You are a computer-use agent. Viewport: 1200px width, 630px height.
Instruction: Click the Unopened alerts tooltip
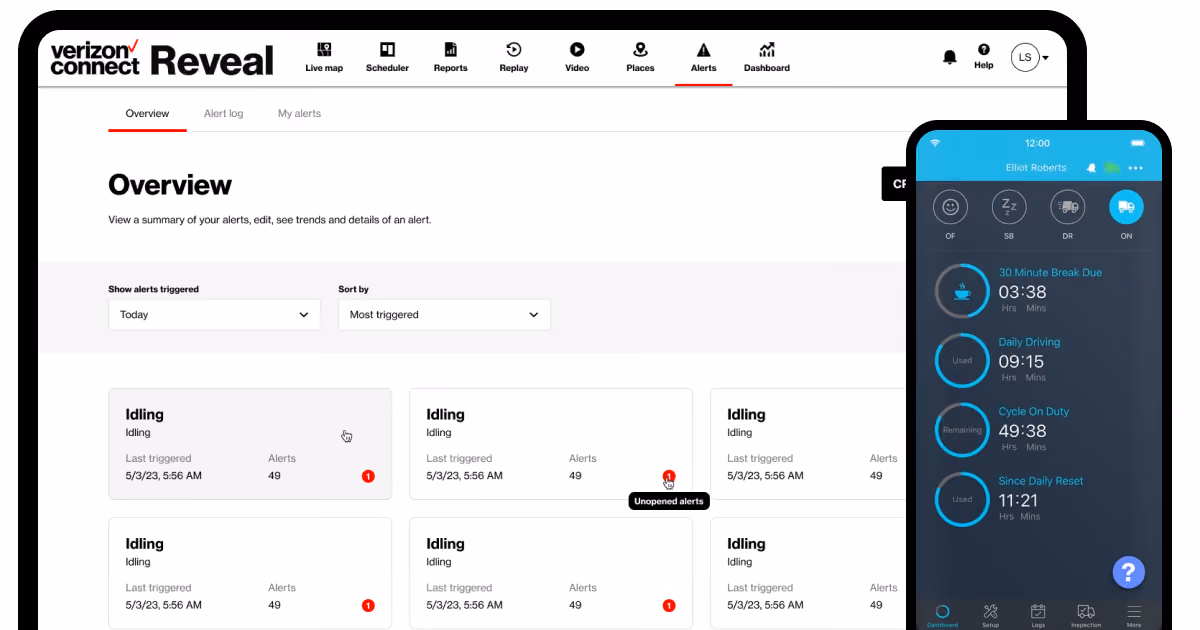(x=669, y=501)
